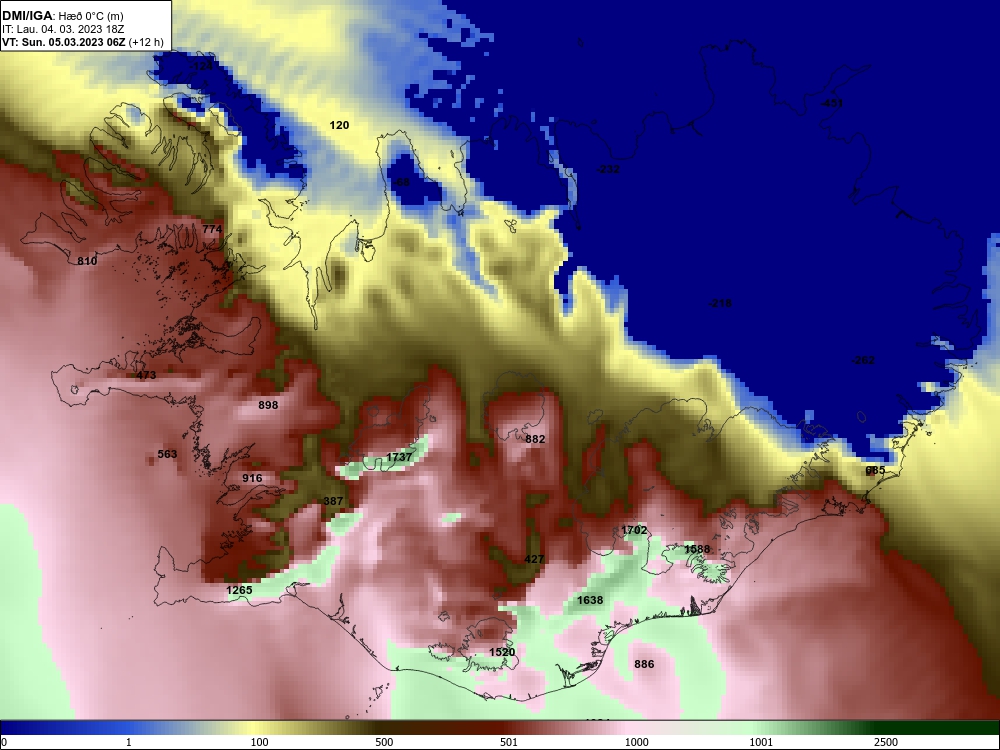This screenshot has height=750, width=1000.
Task: Click the '1737' value label on the map
Action: [399, 457]
